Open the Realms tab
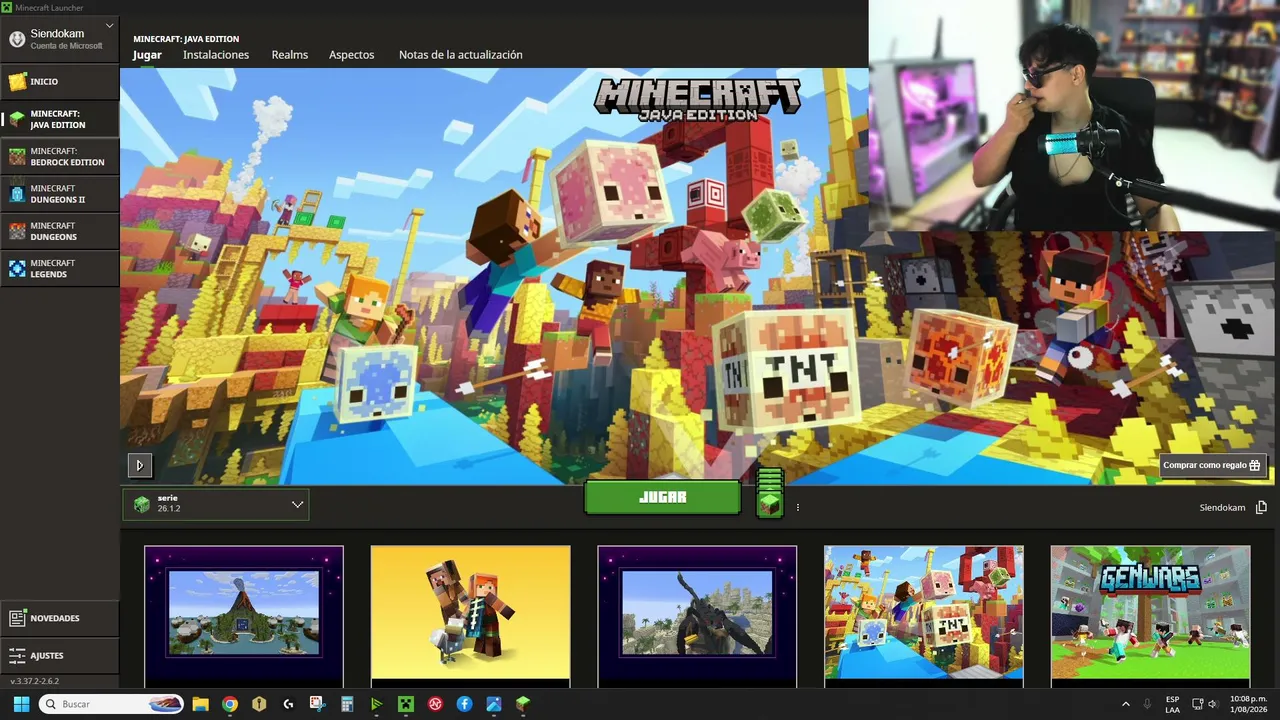Screen dimensions: 1280x720 [x=290, y=55]
